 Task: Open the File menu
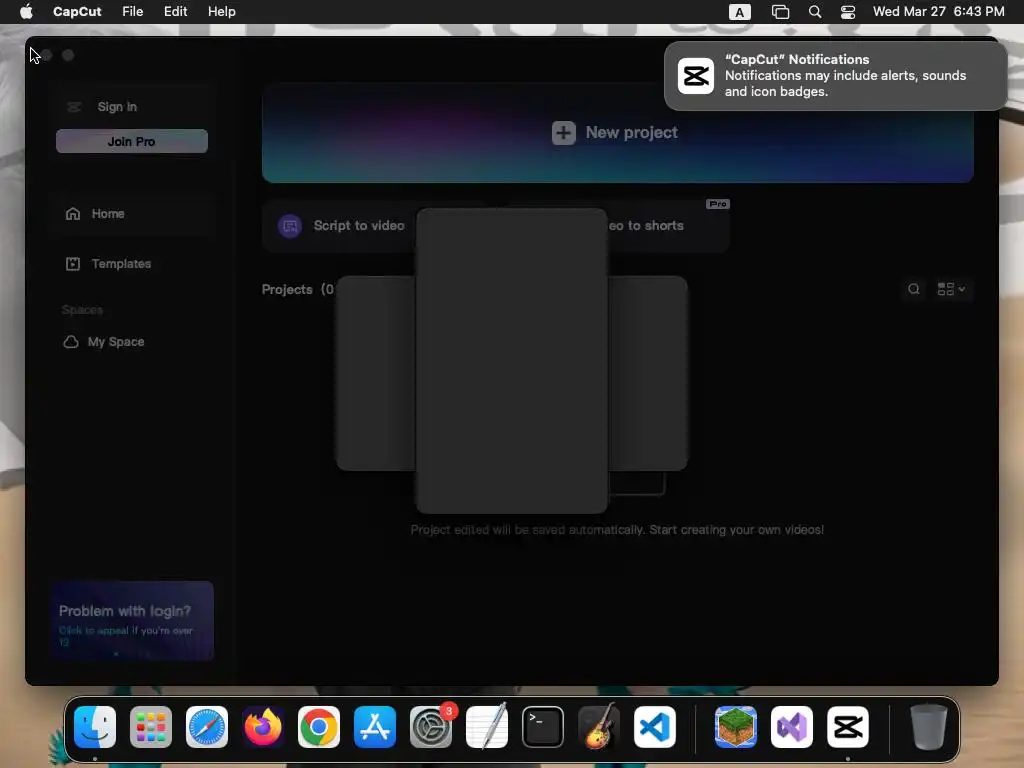click(x=133, y=12)
